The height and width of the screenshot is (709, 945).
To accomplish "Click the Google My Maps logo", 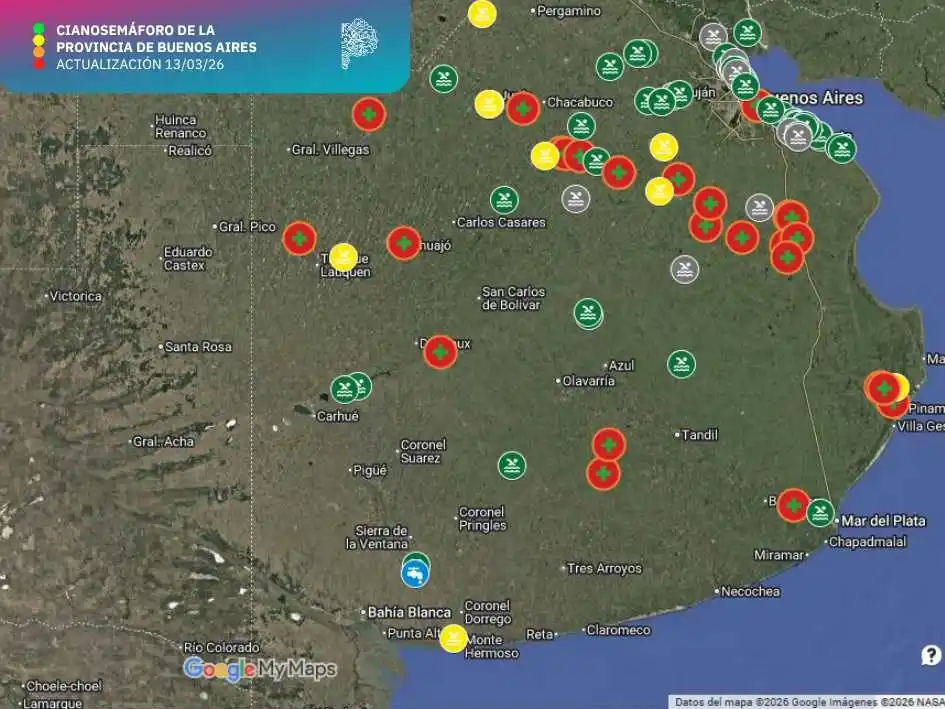I will click(x=260, y=669).
